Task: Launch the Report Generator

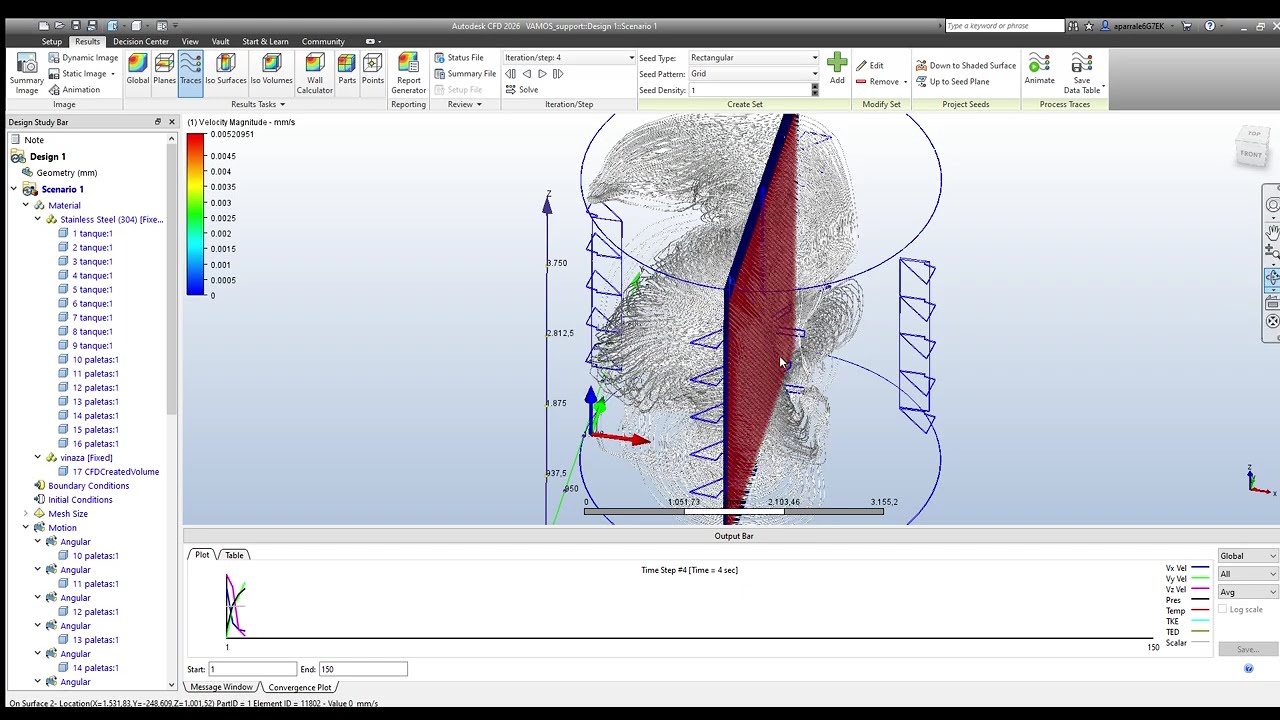Action: coord(408,74)
